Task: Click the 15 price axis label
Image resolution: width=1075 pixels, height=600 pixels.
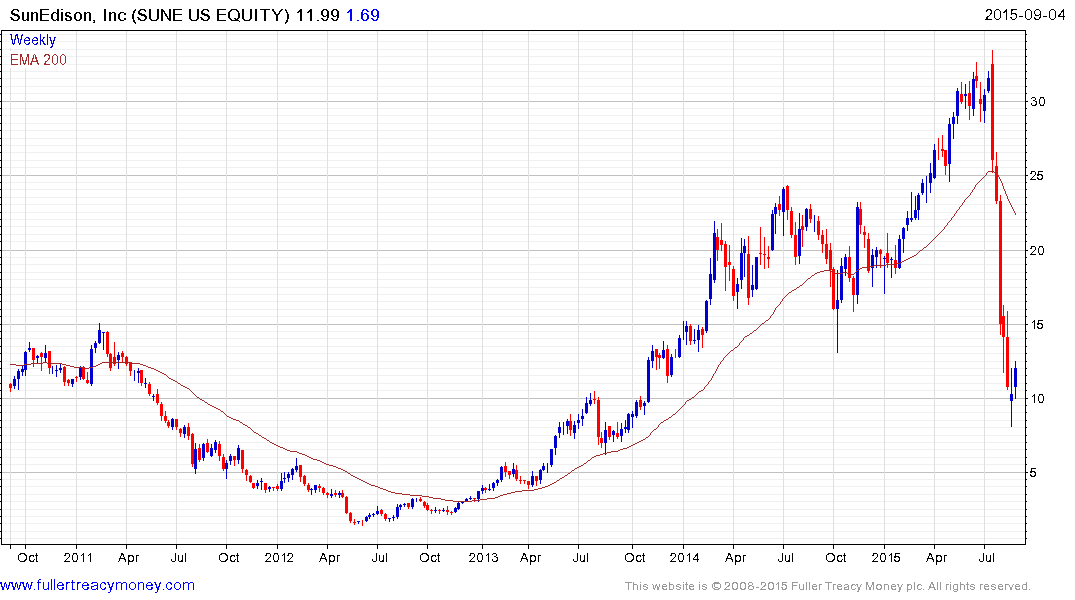Action: (x=1037, y=324)
